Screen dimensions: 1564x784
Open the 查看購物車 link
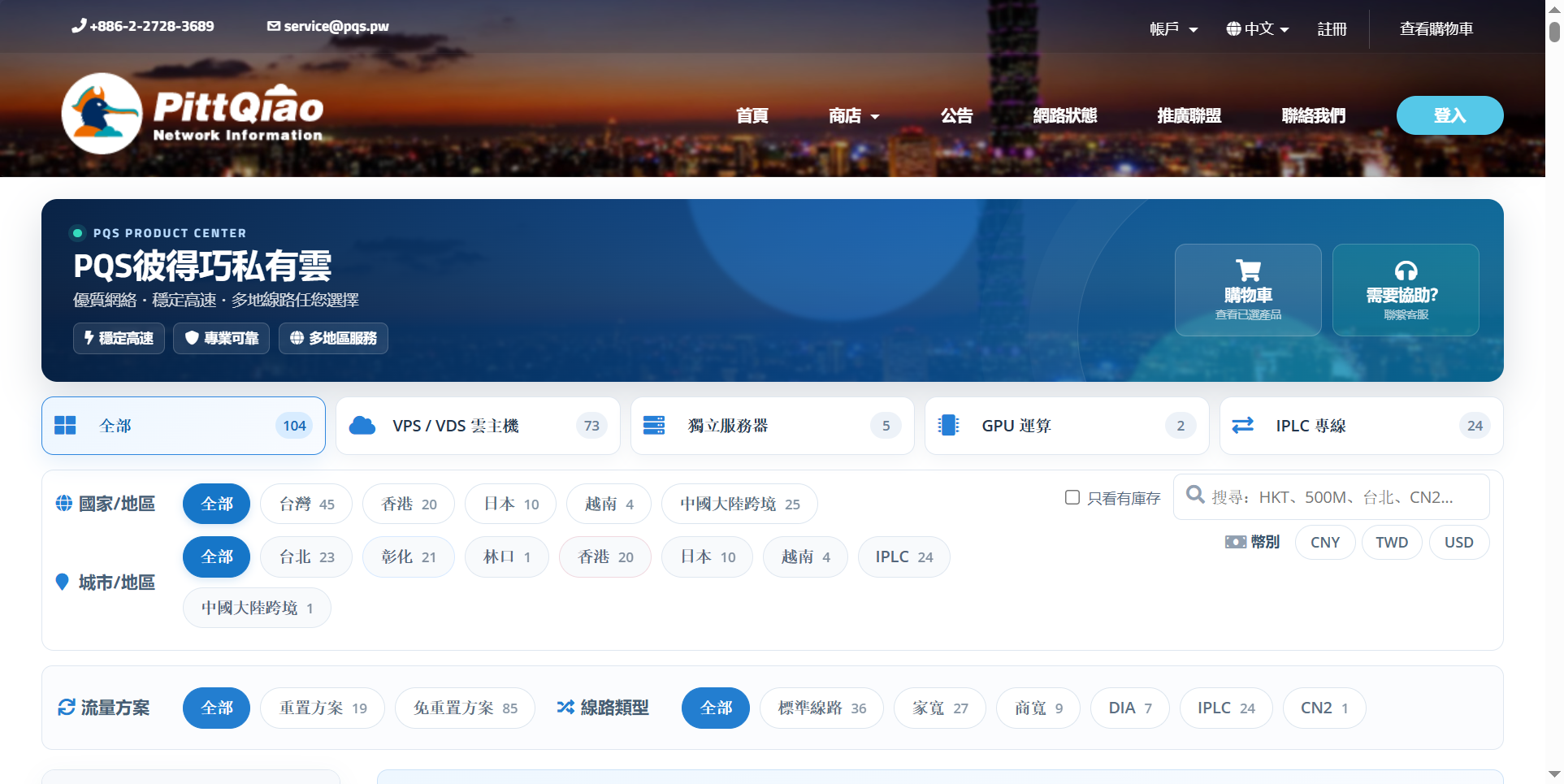tap(1436, 29)
